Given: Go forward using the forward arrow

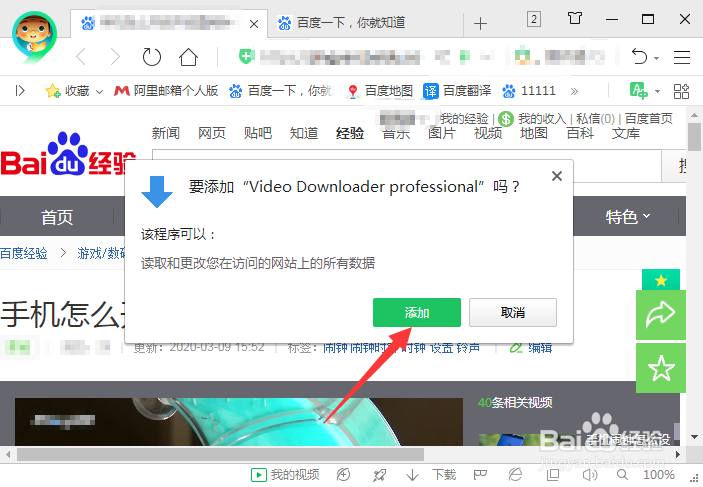Looking at the screenshot, I should pos(115,57).
